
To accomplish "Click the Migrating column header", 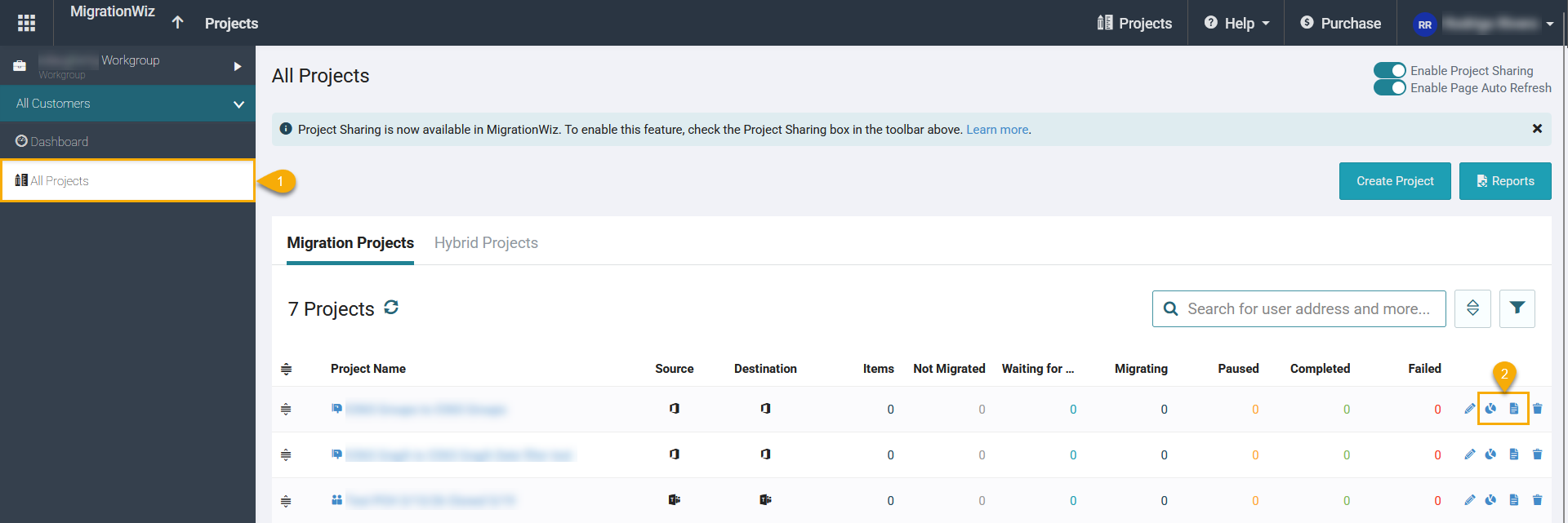I will (x=1141, y=369).
